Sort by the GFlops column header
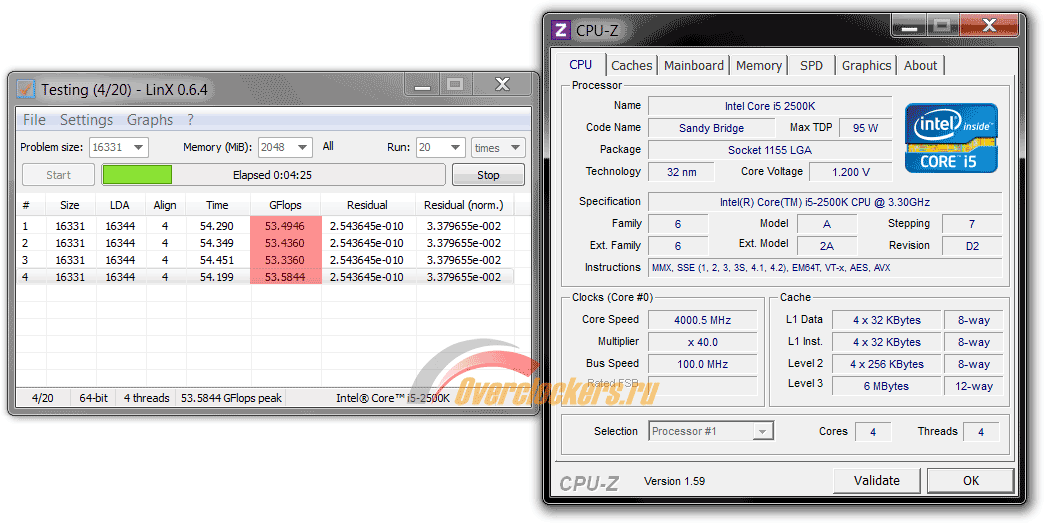The width and height of the screenshot is (1045, 524). pos(285,205)
